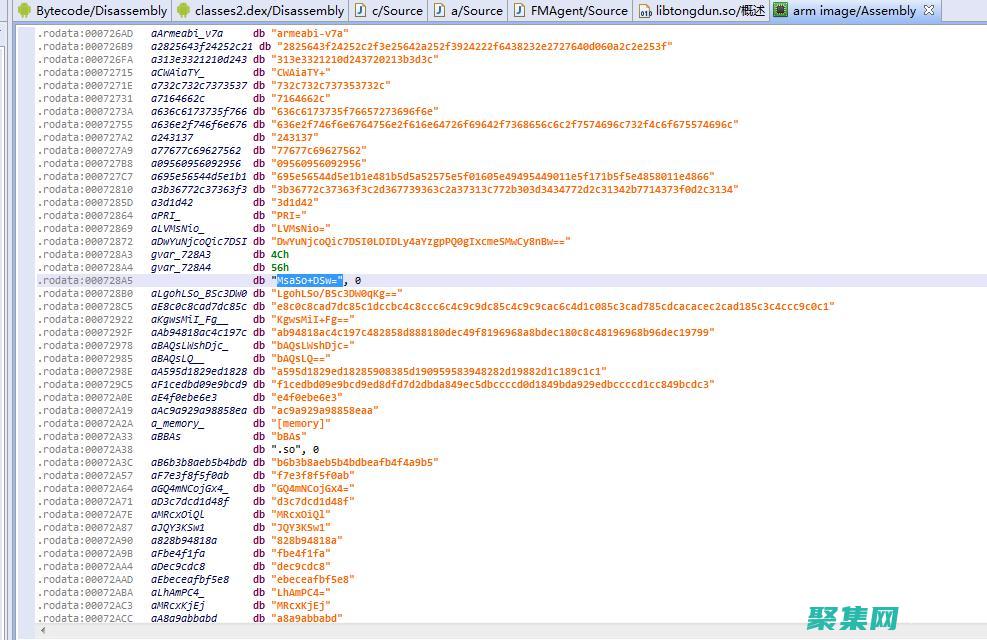Select the "[memory]" string value

coord(299,424)
